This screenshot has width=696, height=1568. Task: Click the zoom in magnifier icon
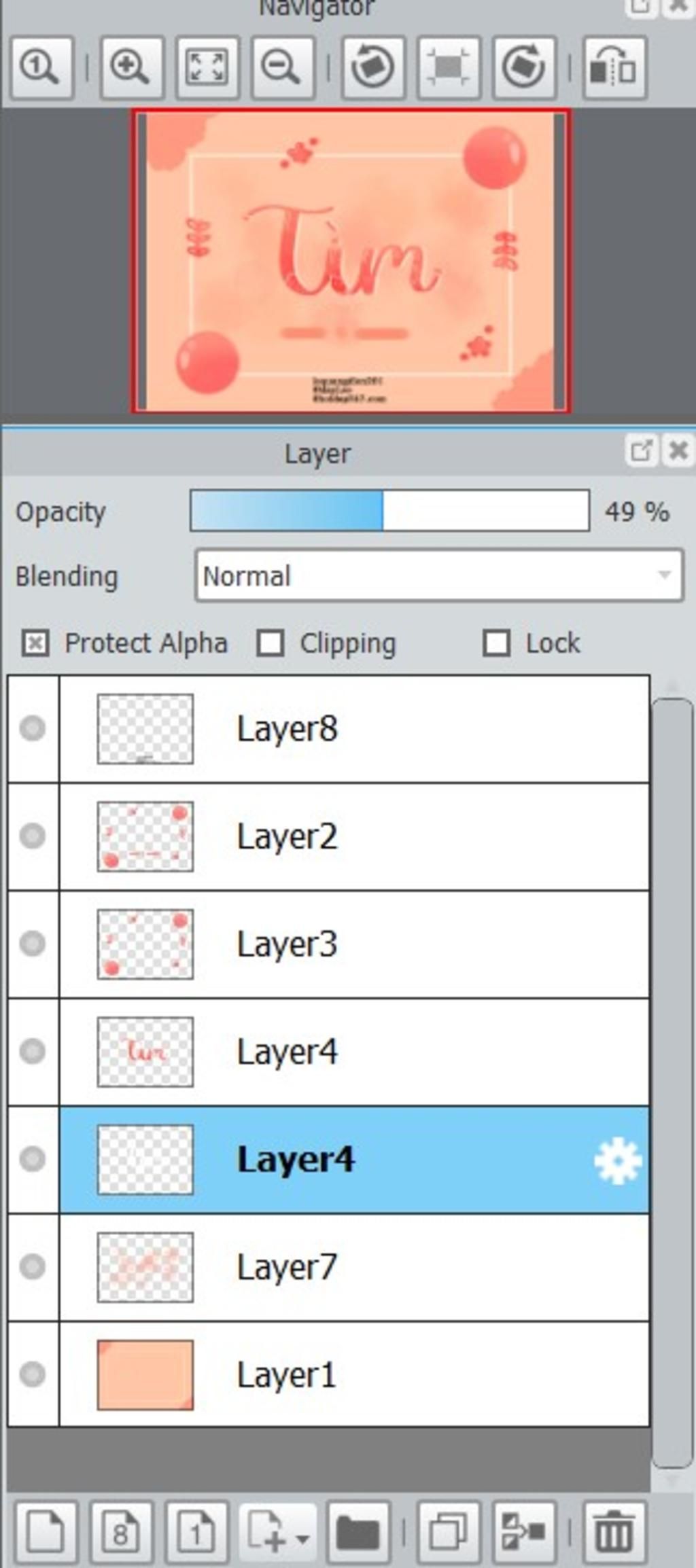[131, 68]
